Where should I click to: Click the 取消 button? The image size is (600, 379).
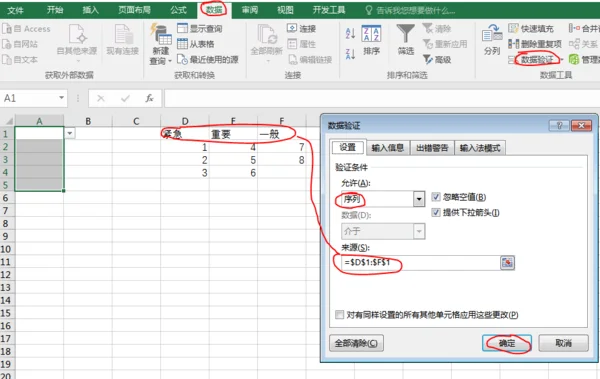[x=563, y=343]
